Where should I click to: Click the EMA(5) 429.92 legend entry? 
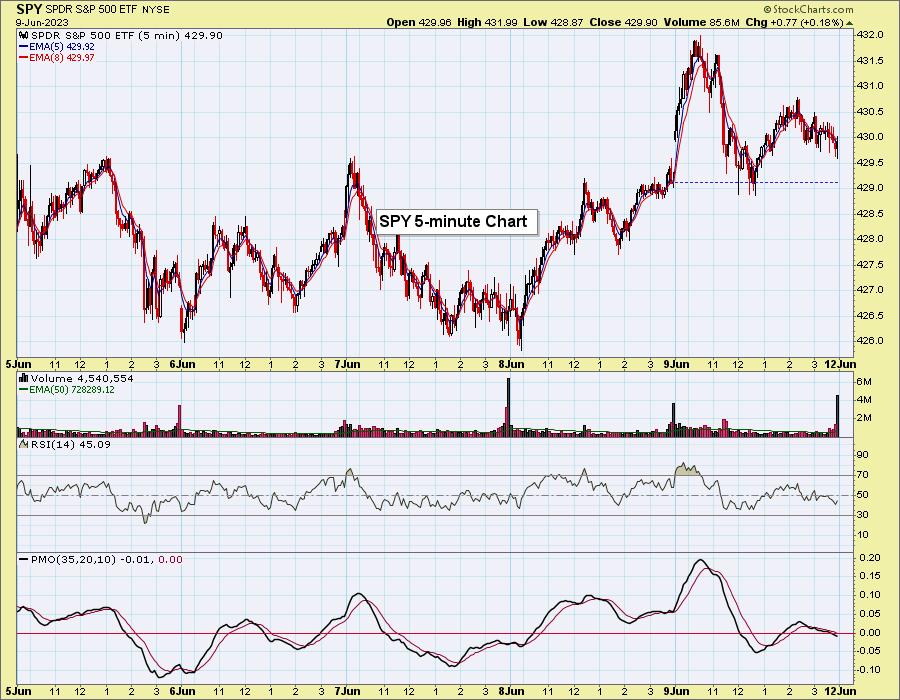click(62, 46)
